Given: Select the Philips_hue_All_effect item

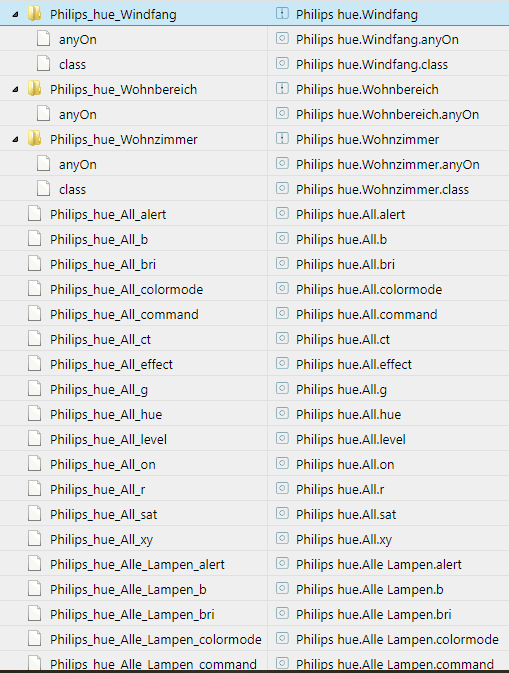Looking at the screenshot, I should pos(112,365).
